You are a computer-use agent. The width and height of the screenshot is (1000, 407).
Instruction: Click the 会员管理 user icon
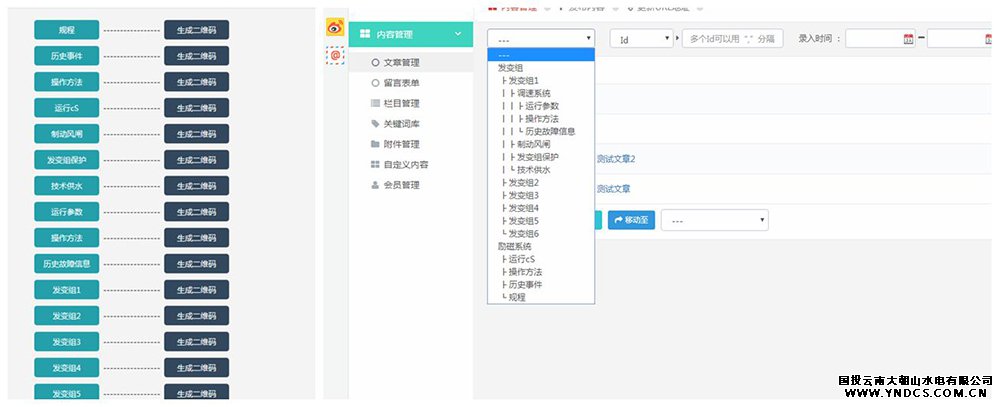tap(375, 185)
